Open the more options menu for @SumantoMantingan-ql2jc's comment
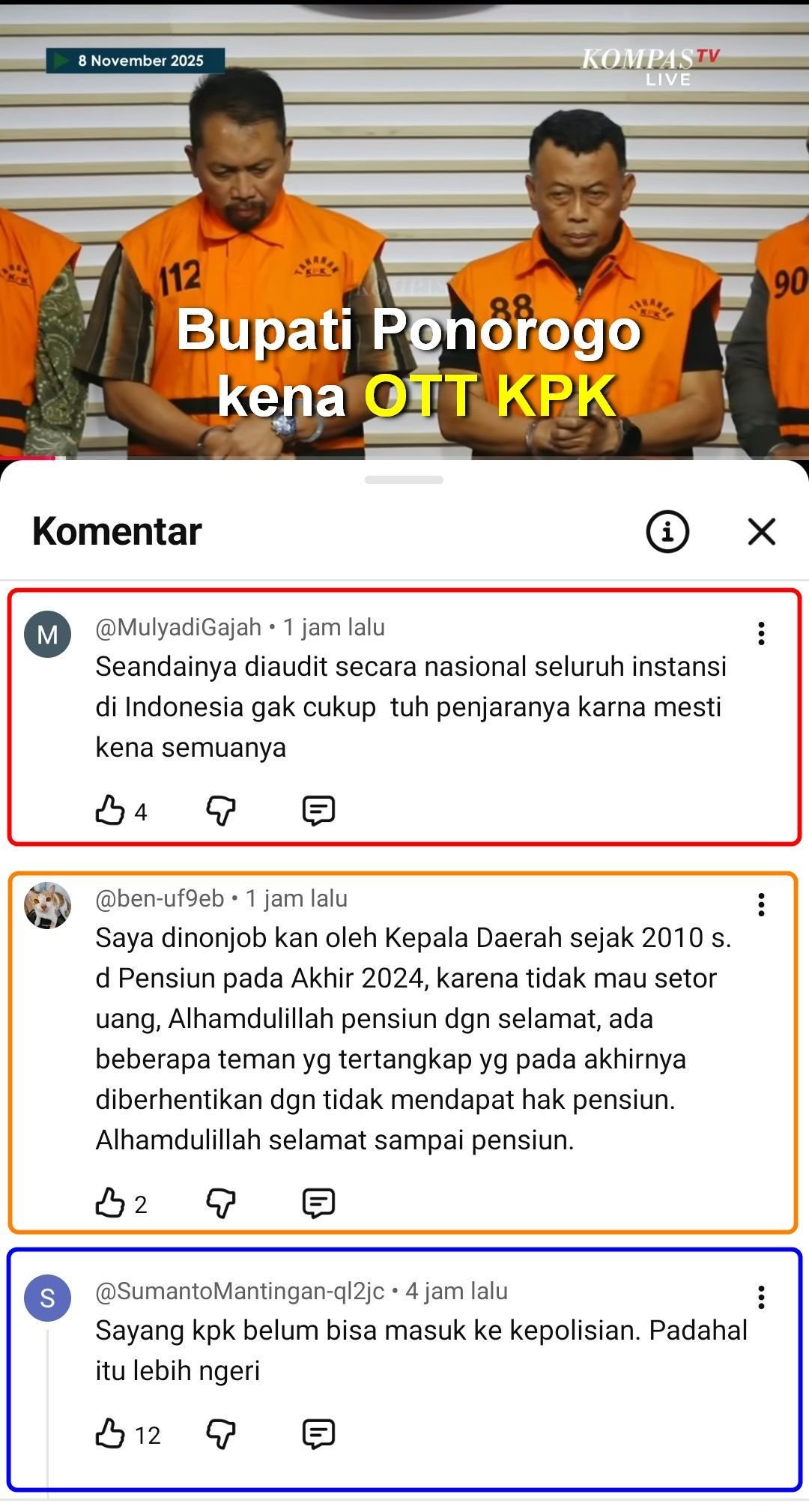The width and height of the screenshot is (809, 1512). click(x=761, y=1298)
